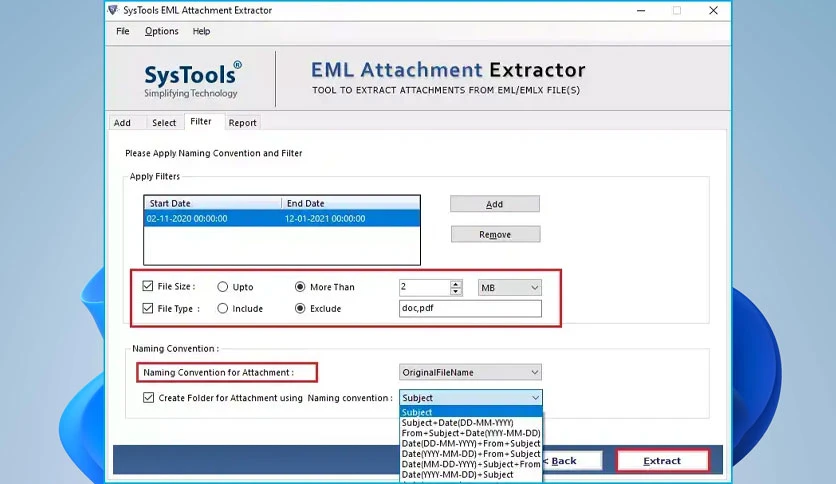
Task: Click the file type field containing doc,pdf
Action: [470, 308]
